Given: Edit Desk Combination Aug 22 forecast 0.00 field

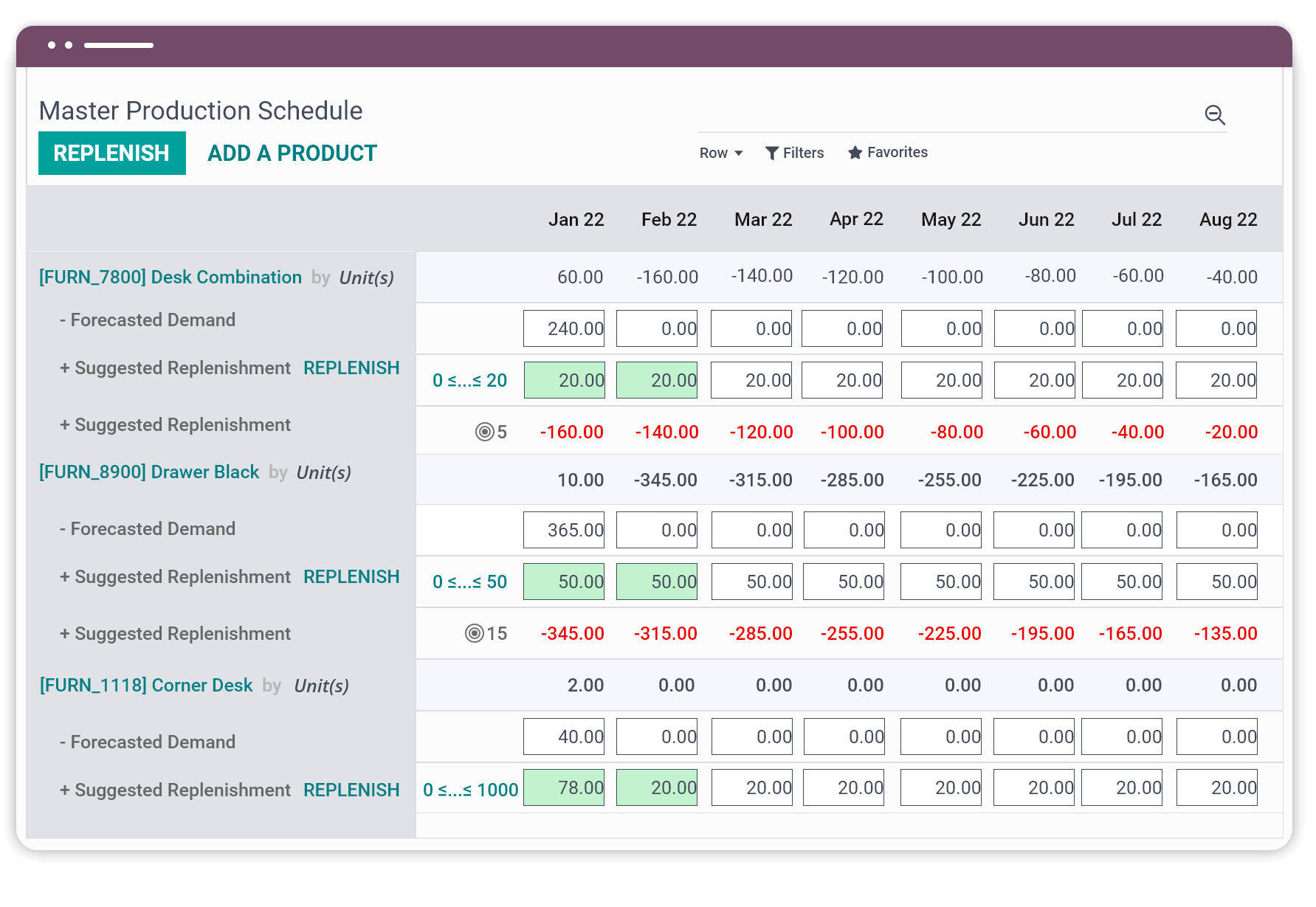Looking at the screenshot, I should click(x=1216, y=328).
